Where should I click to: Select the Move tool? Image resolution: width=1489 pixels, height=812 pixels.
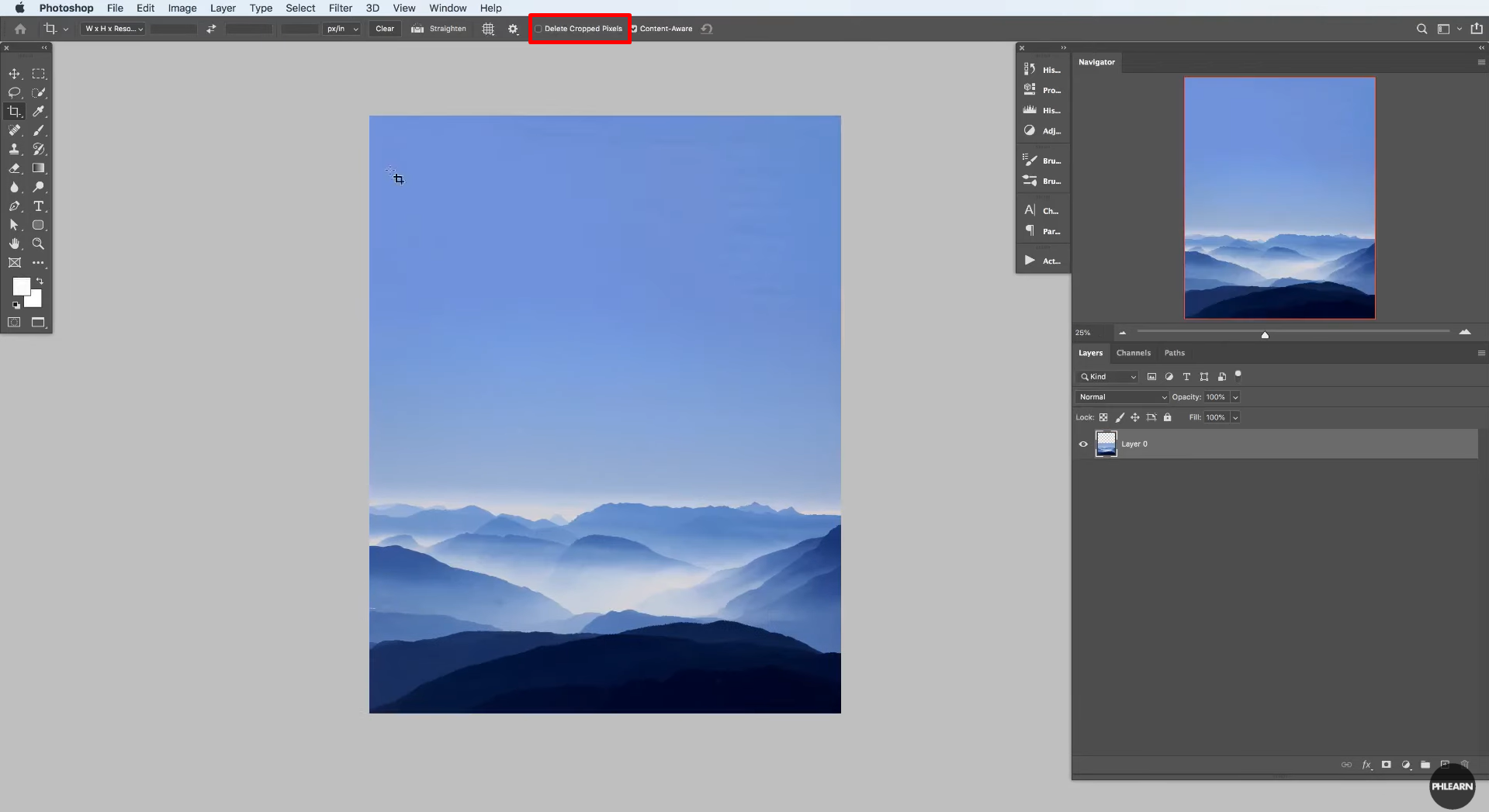(14, 73)
